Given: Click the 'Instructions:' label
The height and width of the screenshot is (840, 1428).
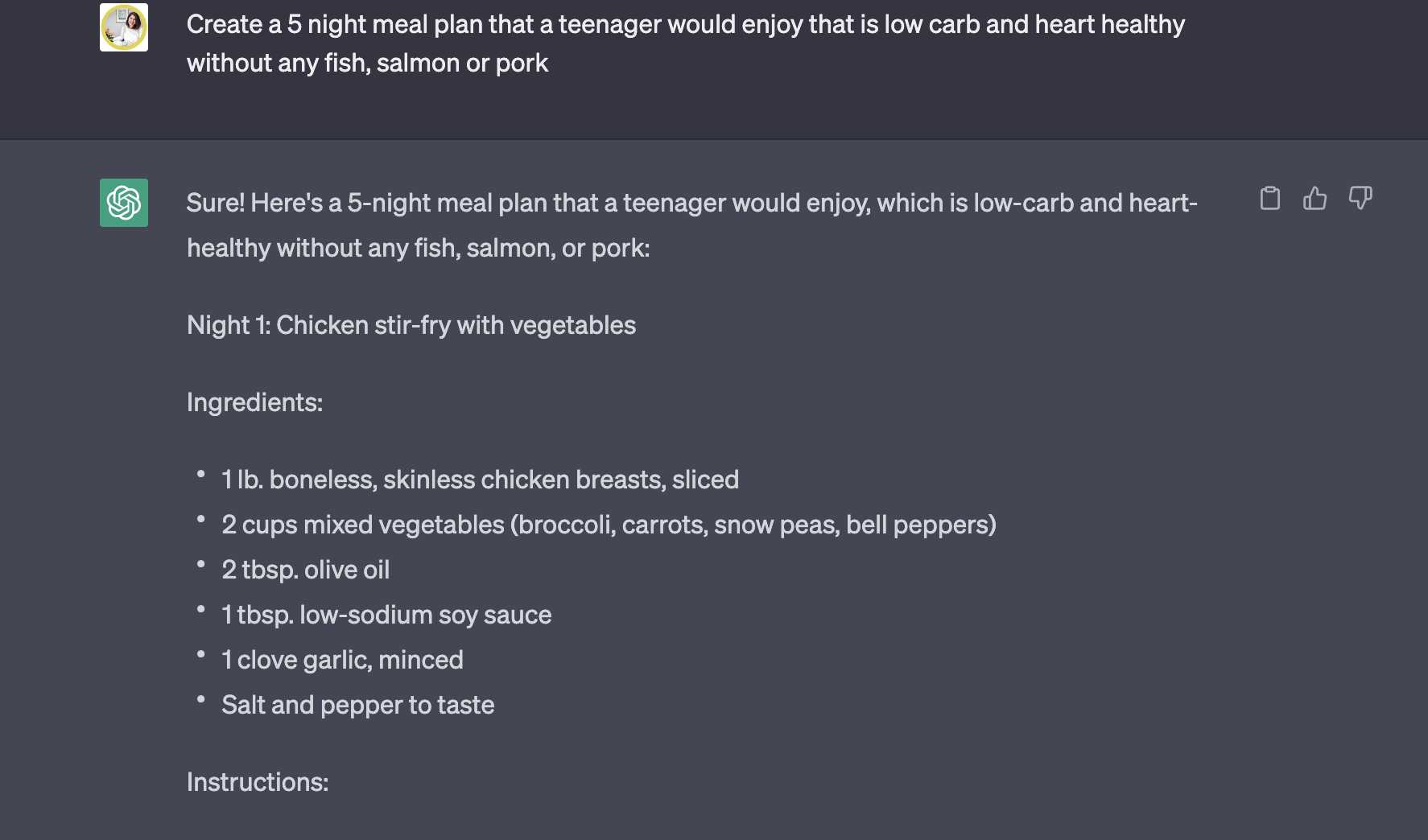Looking at the screenshot, I should pos(258,782).
